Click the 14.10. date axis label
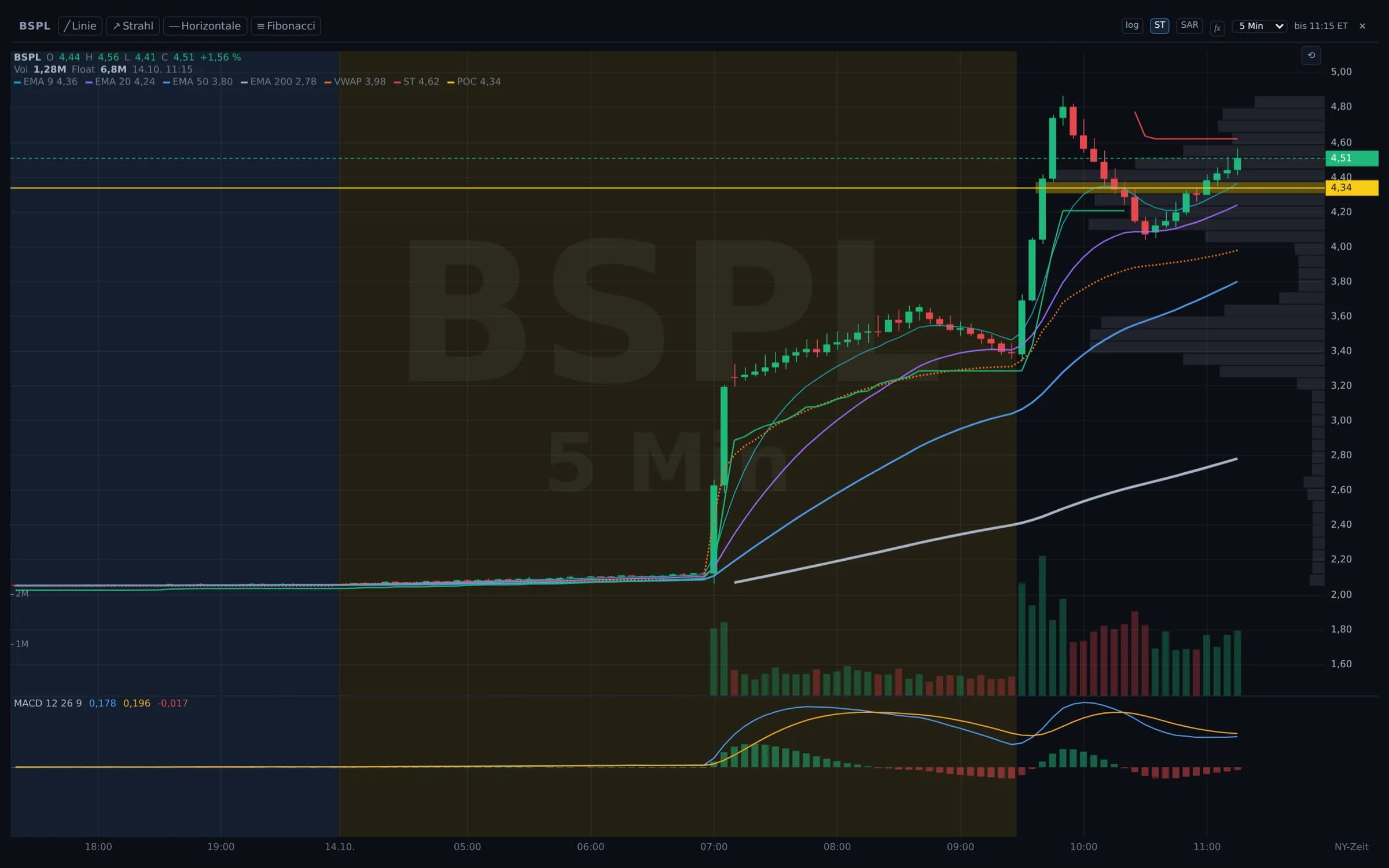 pos(340,847)
